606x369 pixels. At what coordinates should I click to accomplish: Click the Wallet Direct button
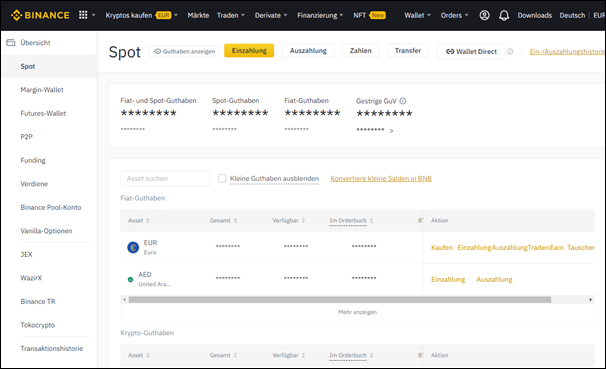click(x=471, y=51)
